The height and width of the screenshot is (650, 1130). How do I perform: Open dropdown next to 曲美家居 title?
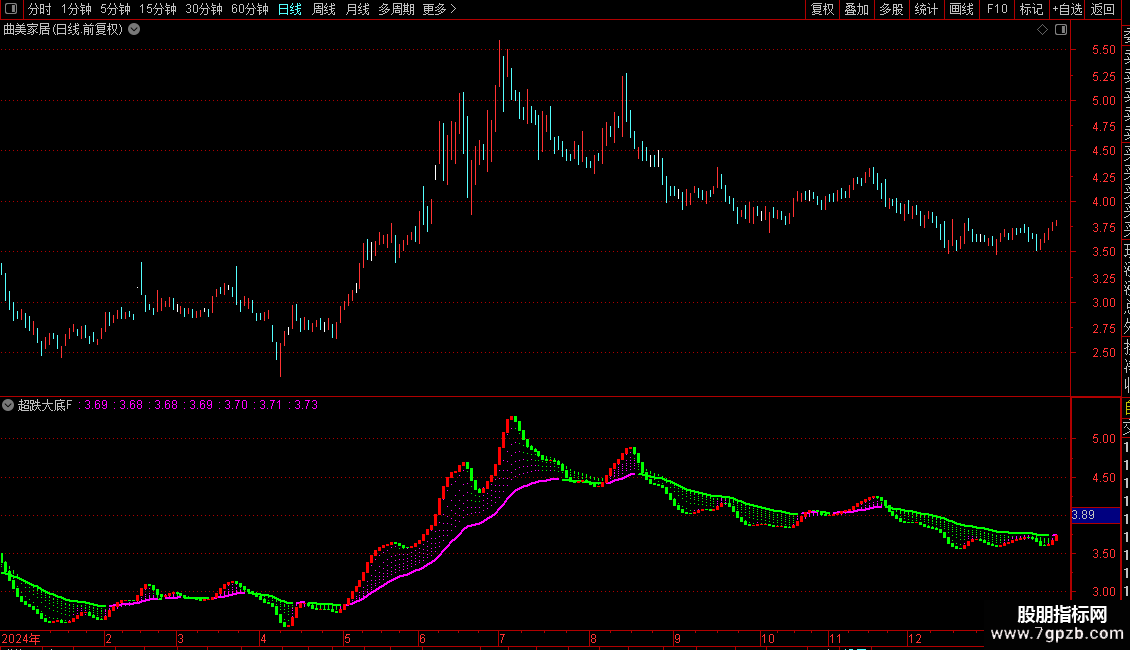(134, 30)
